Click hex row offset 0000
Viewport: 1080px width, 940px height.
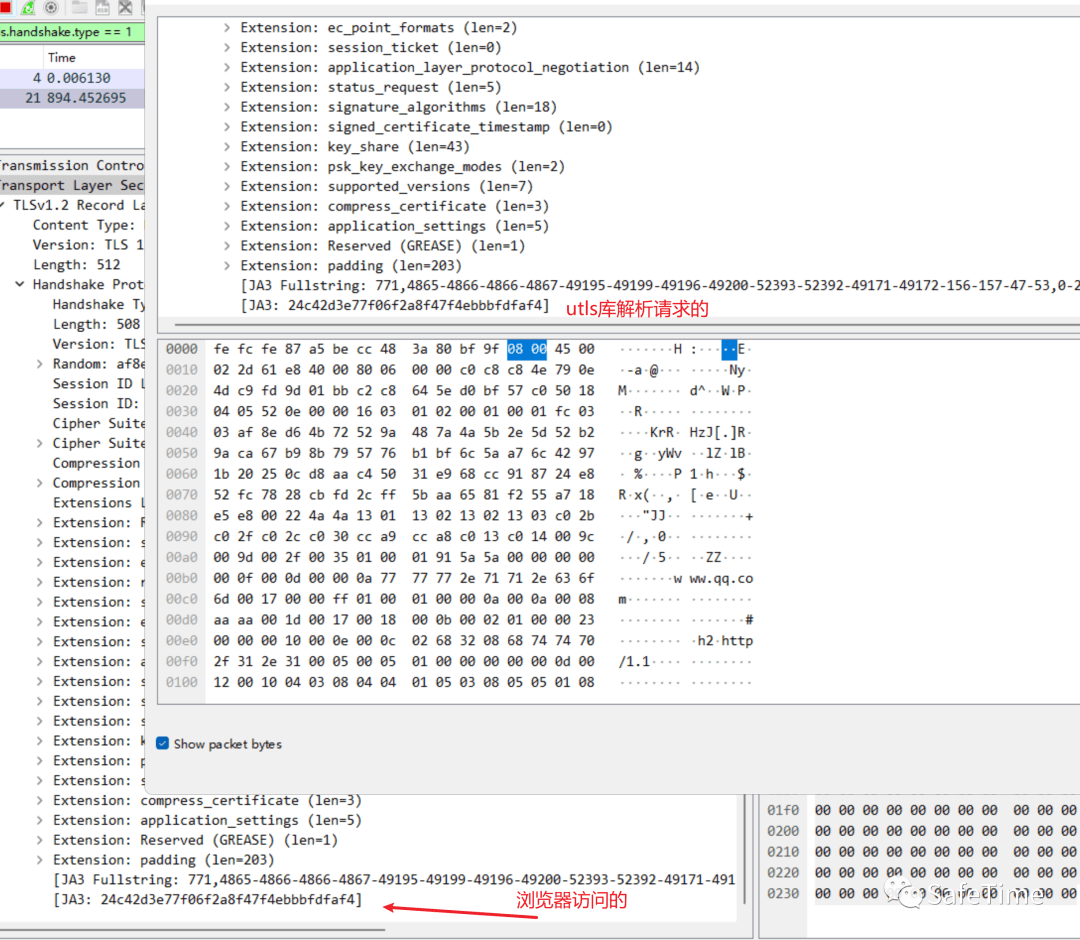point(181,349)
